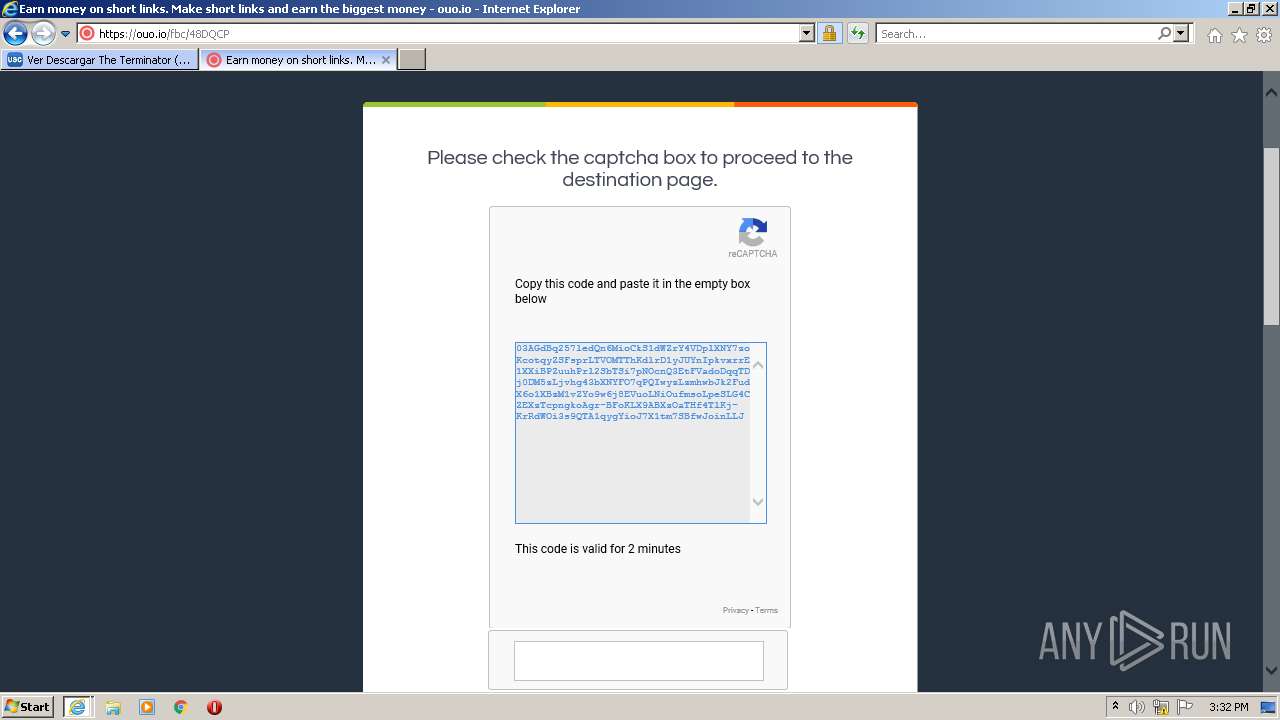Screen dimensions: 1280x720
Task: Click the red Opera taskbar icon
Action: 214,707
